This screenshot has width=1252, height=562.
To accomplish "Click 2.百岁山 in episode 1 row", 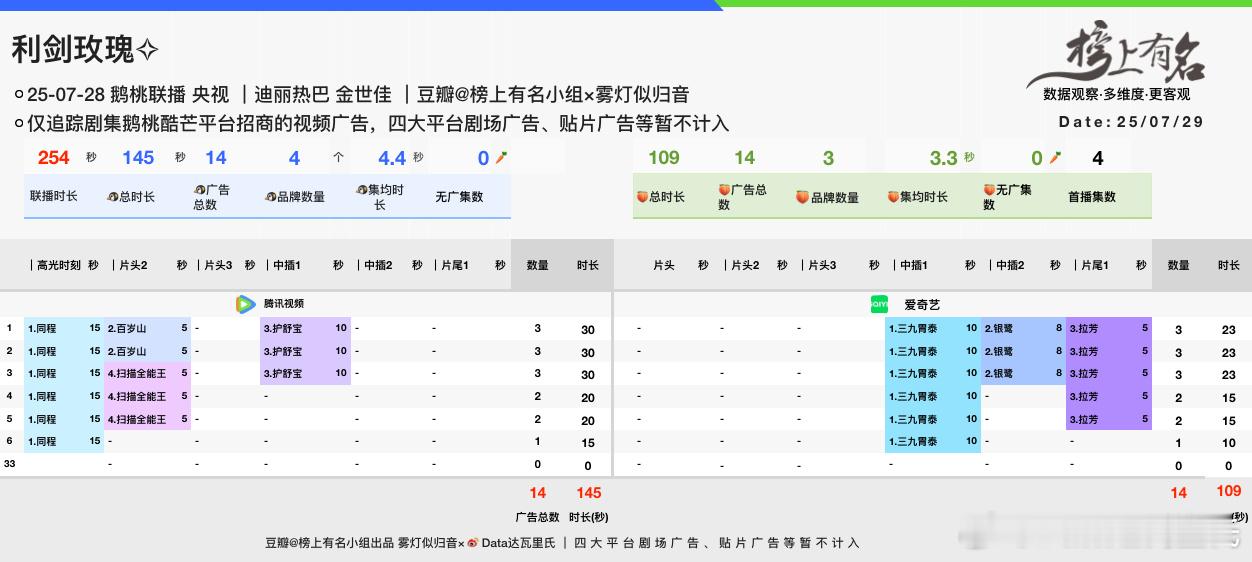I will click(127, 329).
